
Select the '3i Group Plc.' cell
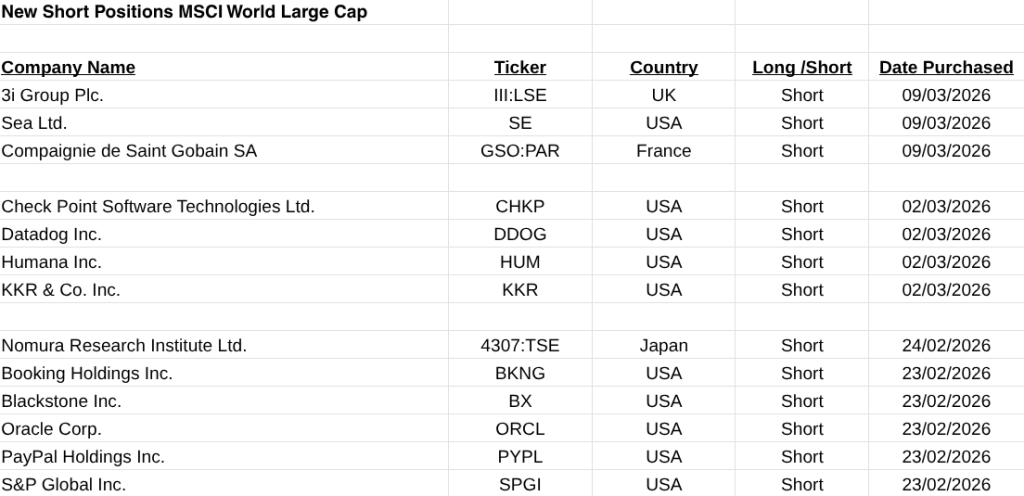52,95
